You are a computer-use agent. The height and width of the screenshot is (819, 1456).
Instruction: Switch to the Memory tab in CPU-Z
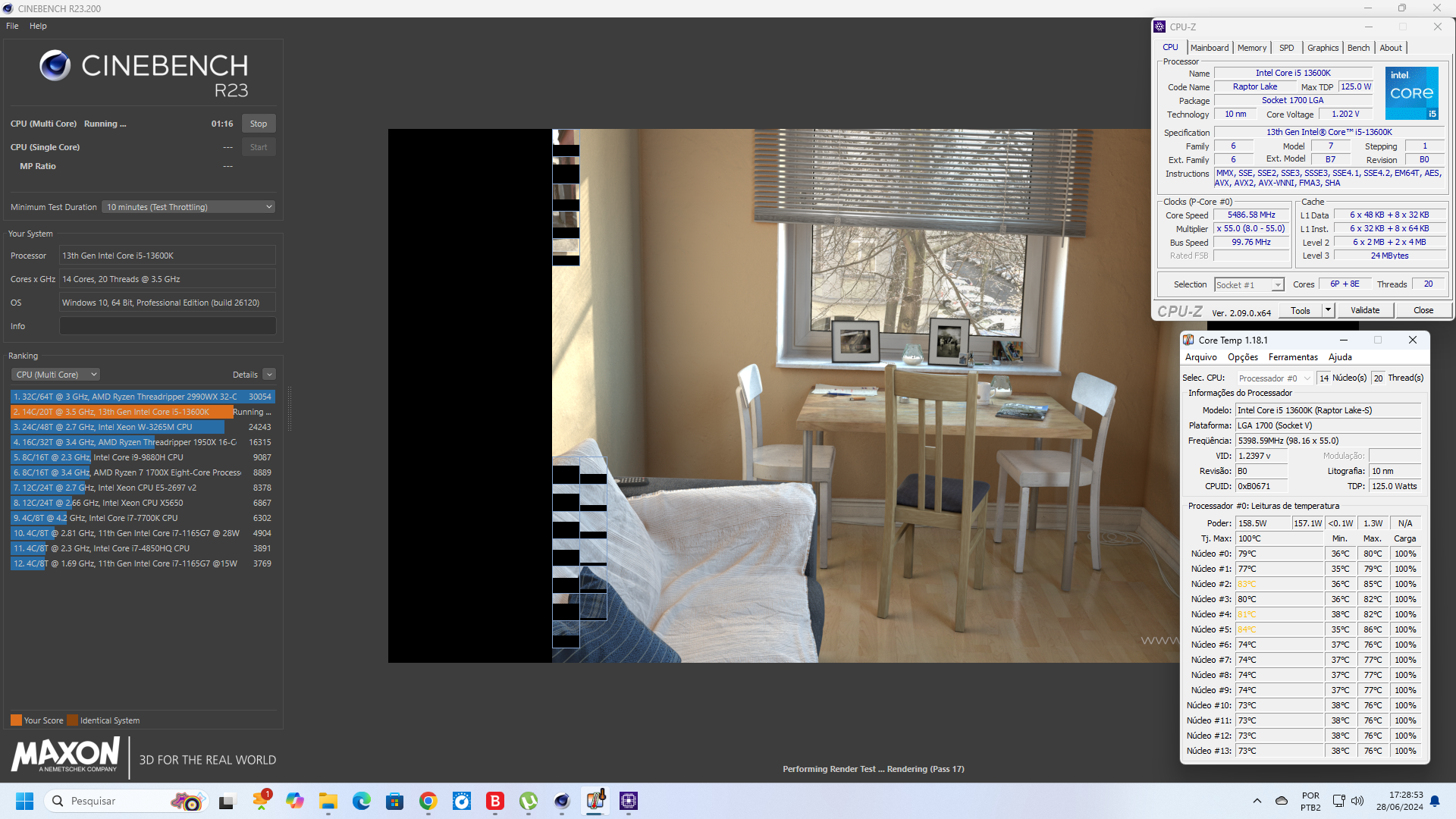(1252, 48)
